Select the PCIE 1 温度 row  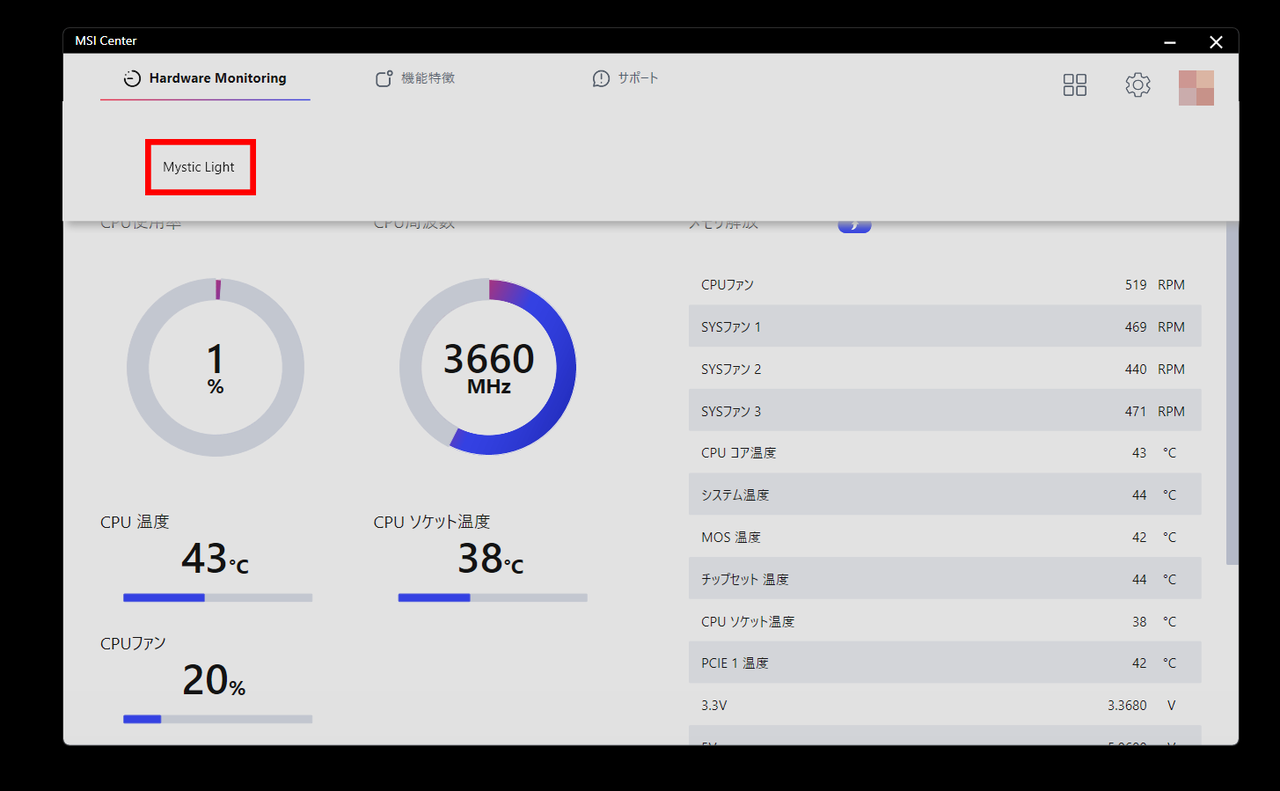(945, 663)
